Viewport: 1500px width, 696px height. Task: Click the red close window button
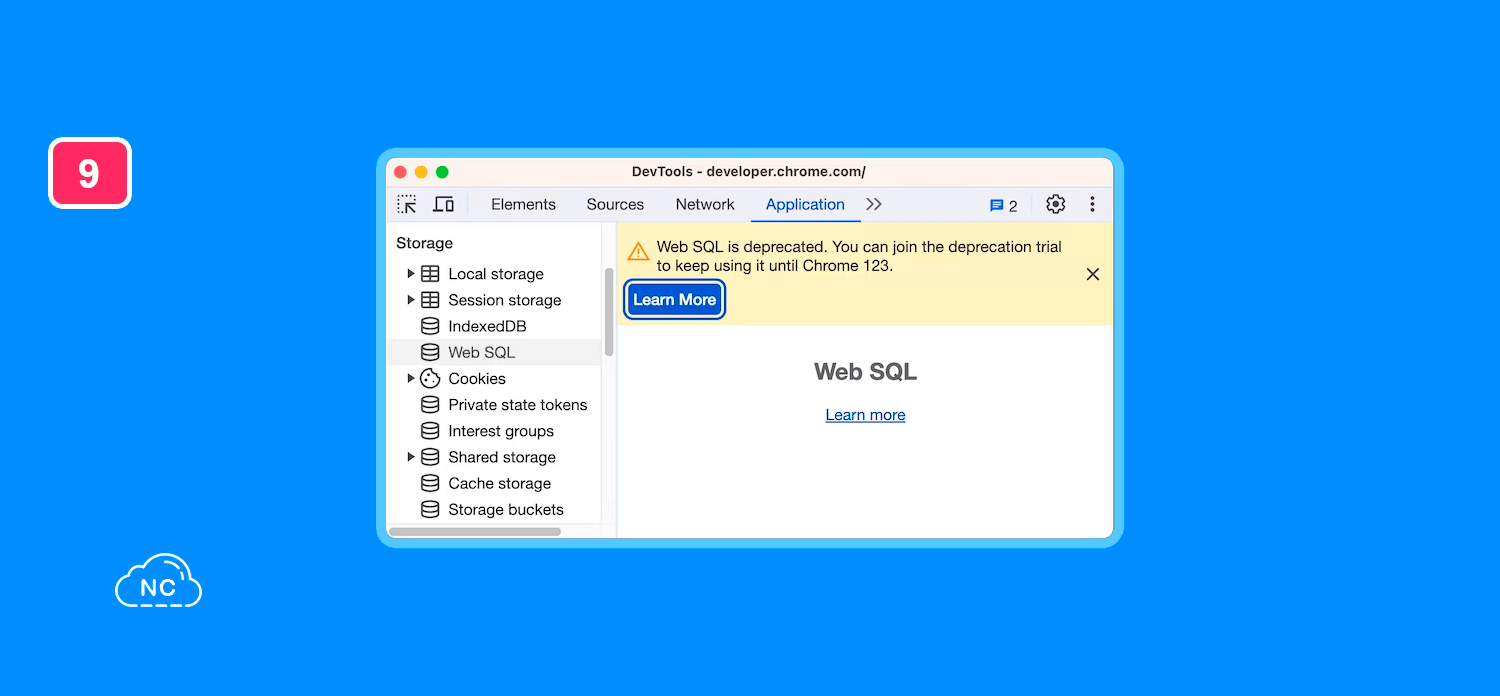(x=401, y=172)
